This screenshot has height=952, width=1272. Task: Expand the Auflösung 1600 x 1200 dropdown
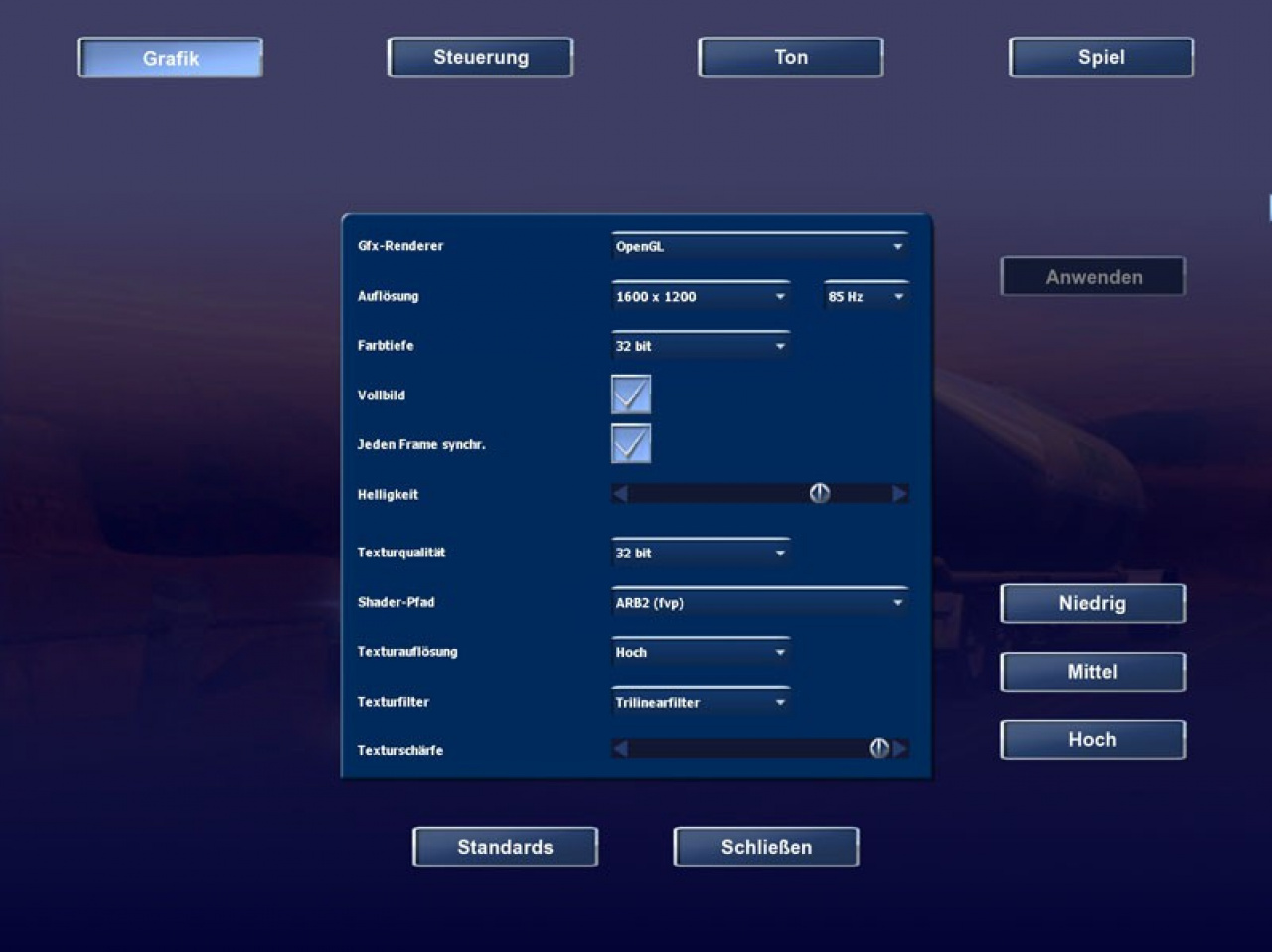point(701,296)
